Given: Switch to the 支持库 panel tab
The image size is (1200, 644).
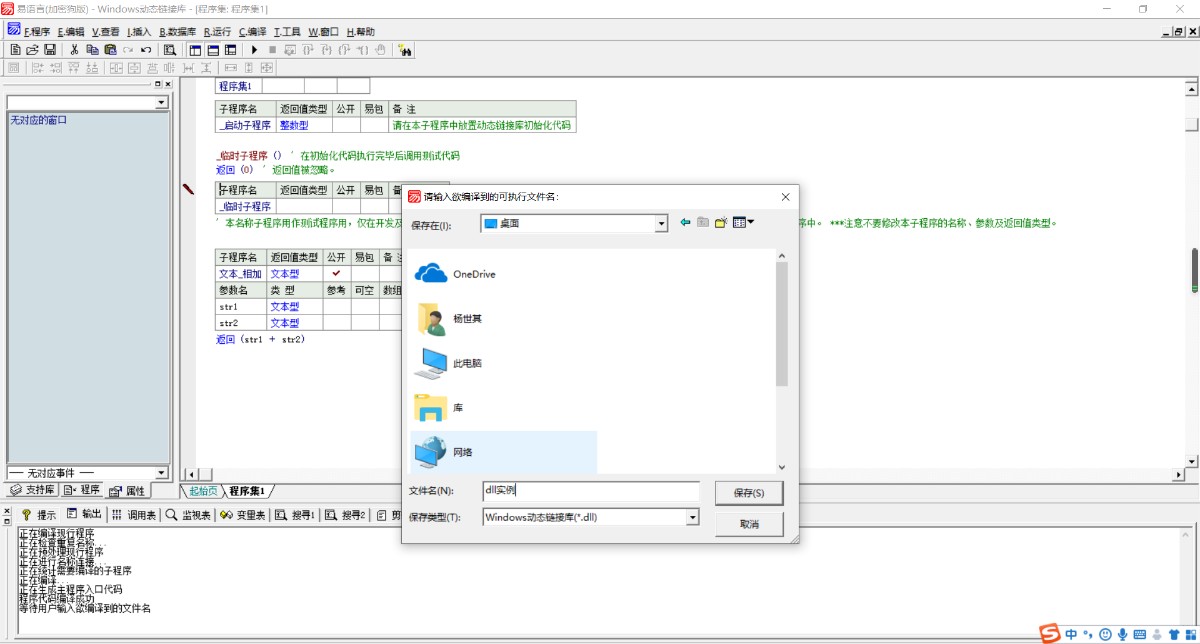Looking at the screenshot, I should [33, 490].
